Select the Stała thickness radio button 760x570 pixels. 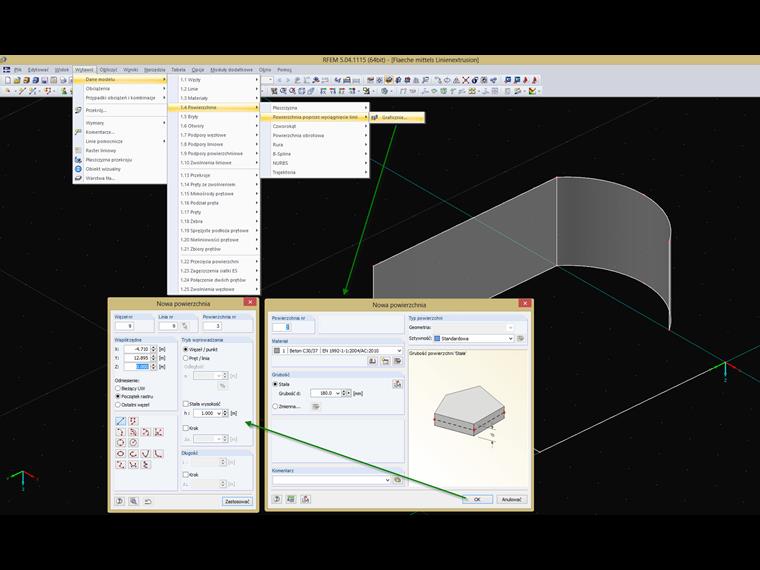[275, 384]
